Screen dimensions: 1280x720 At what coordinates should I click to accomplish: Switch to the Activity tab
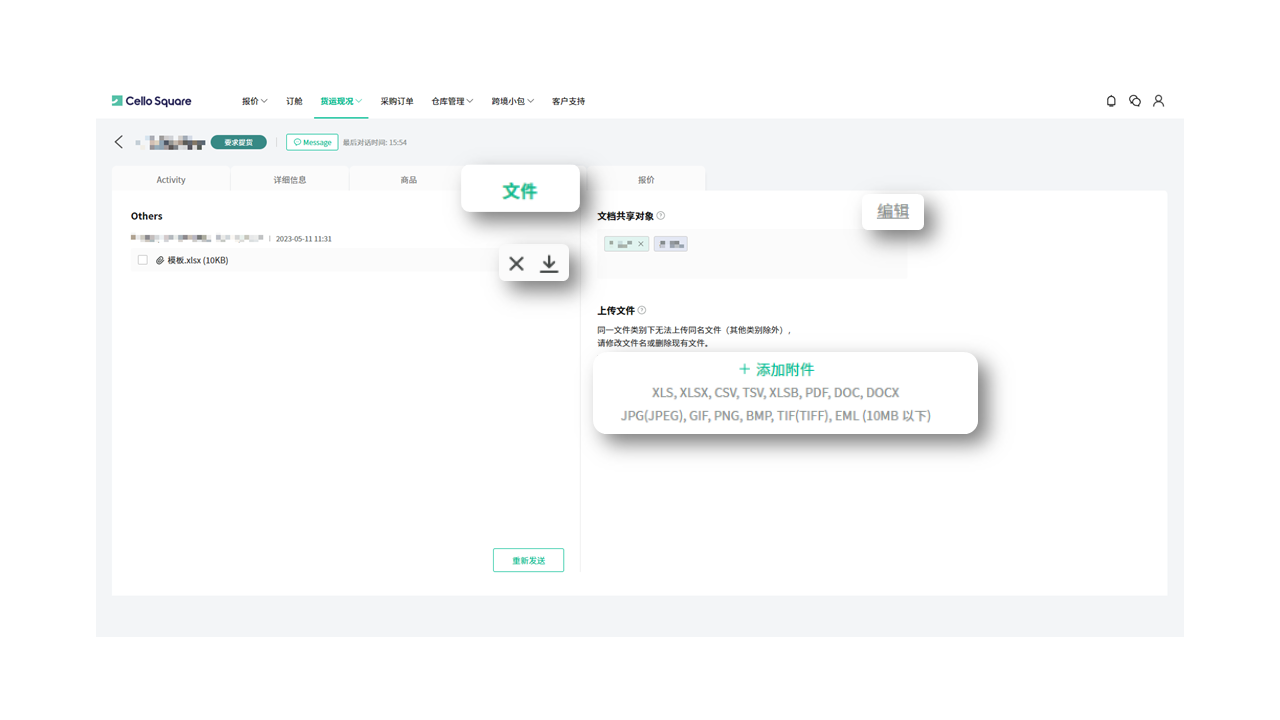(x=170, y=178)
